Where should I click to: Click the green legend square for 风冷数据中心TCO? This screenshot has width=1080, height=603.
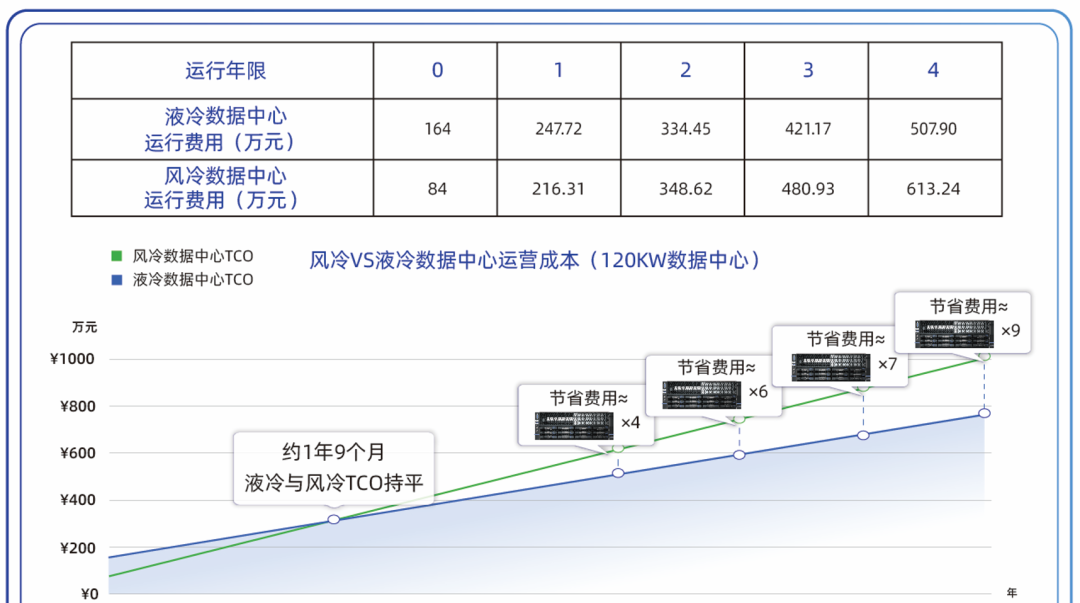coord(116,256)
